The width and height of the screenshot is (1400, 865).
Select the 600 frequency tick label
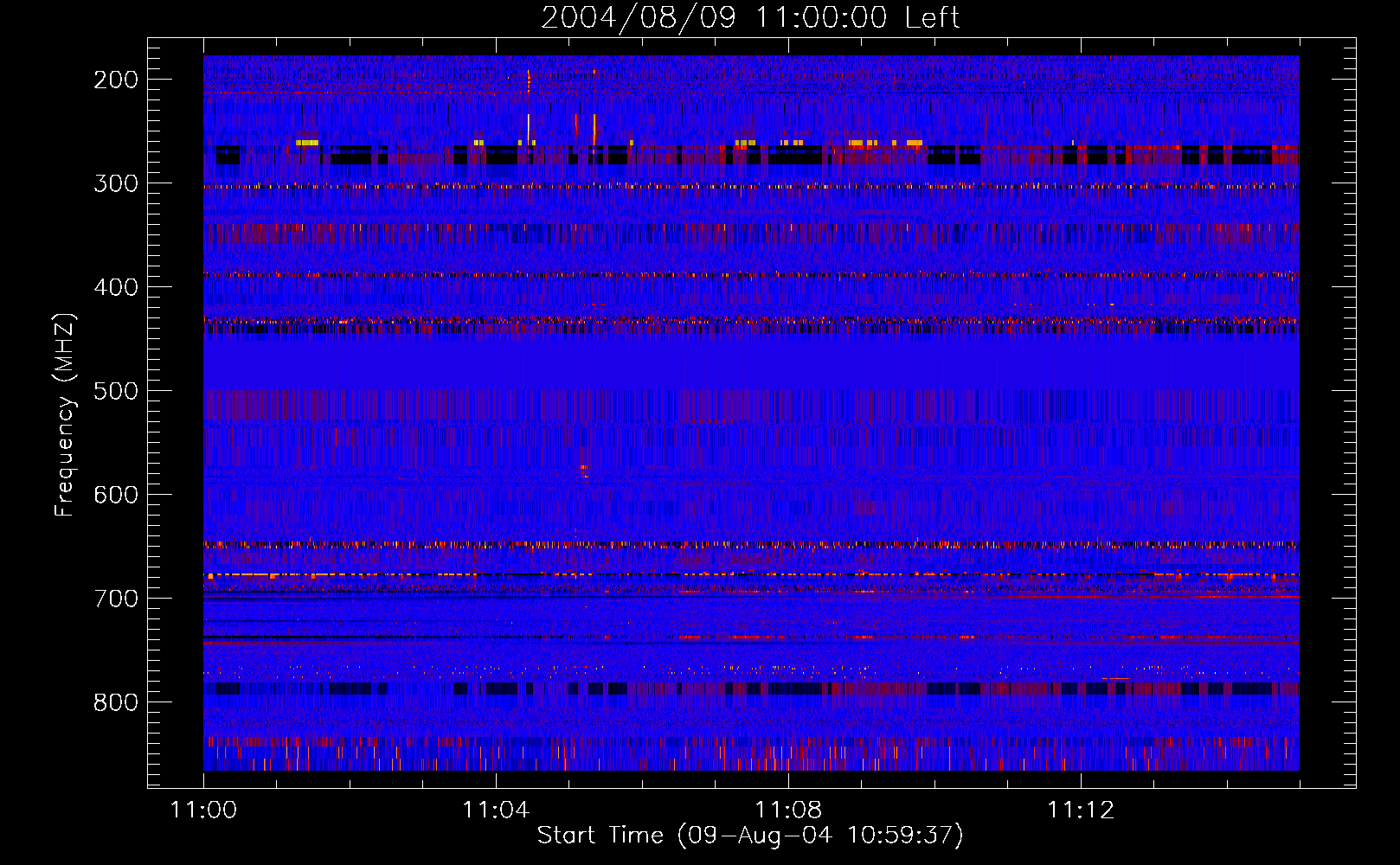point(116,495)
